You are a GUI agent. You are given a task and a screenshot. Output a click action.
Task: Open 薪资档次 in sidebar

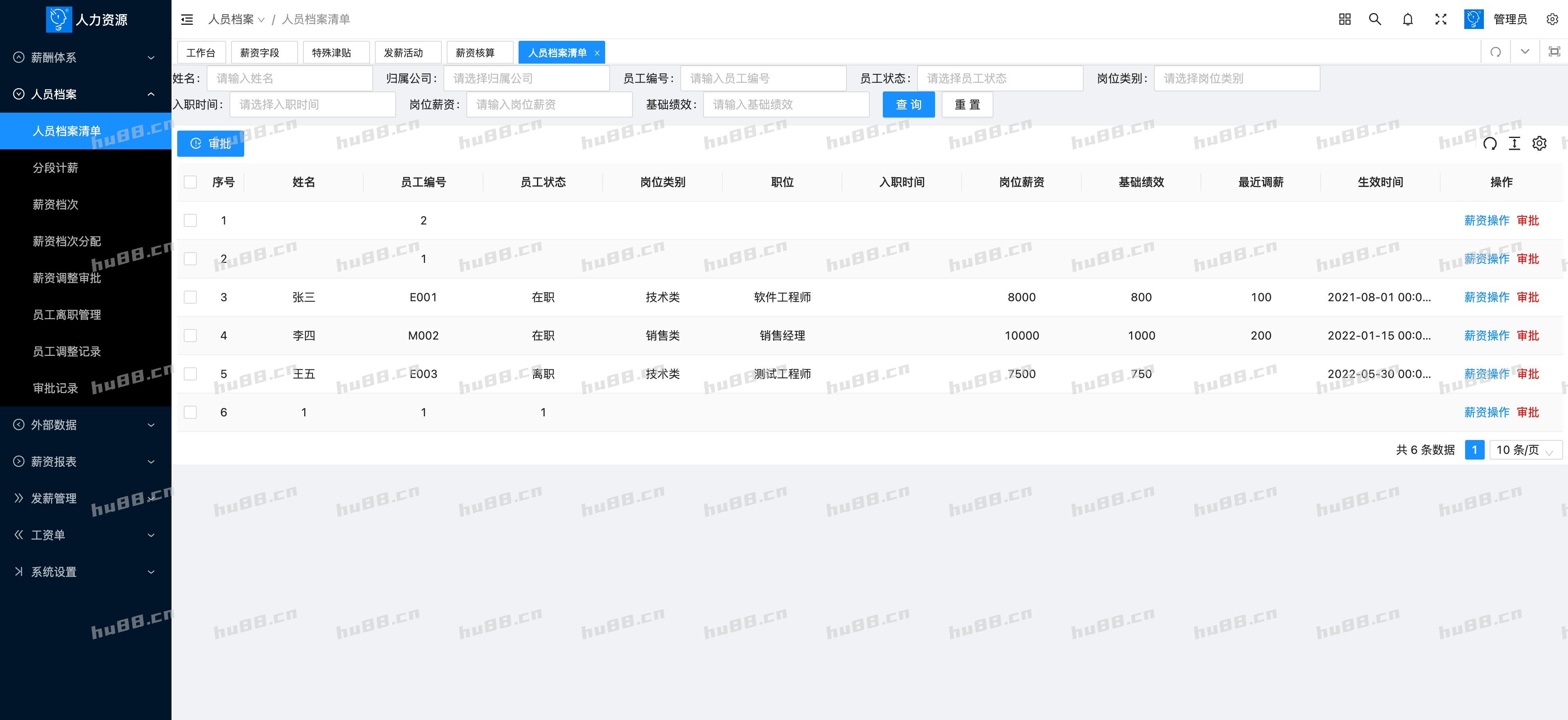pos(86,204)
